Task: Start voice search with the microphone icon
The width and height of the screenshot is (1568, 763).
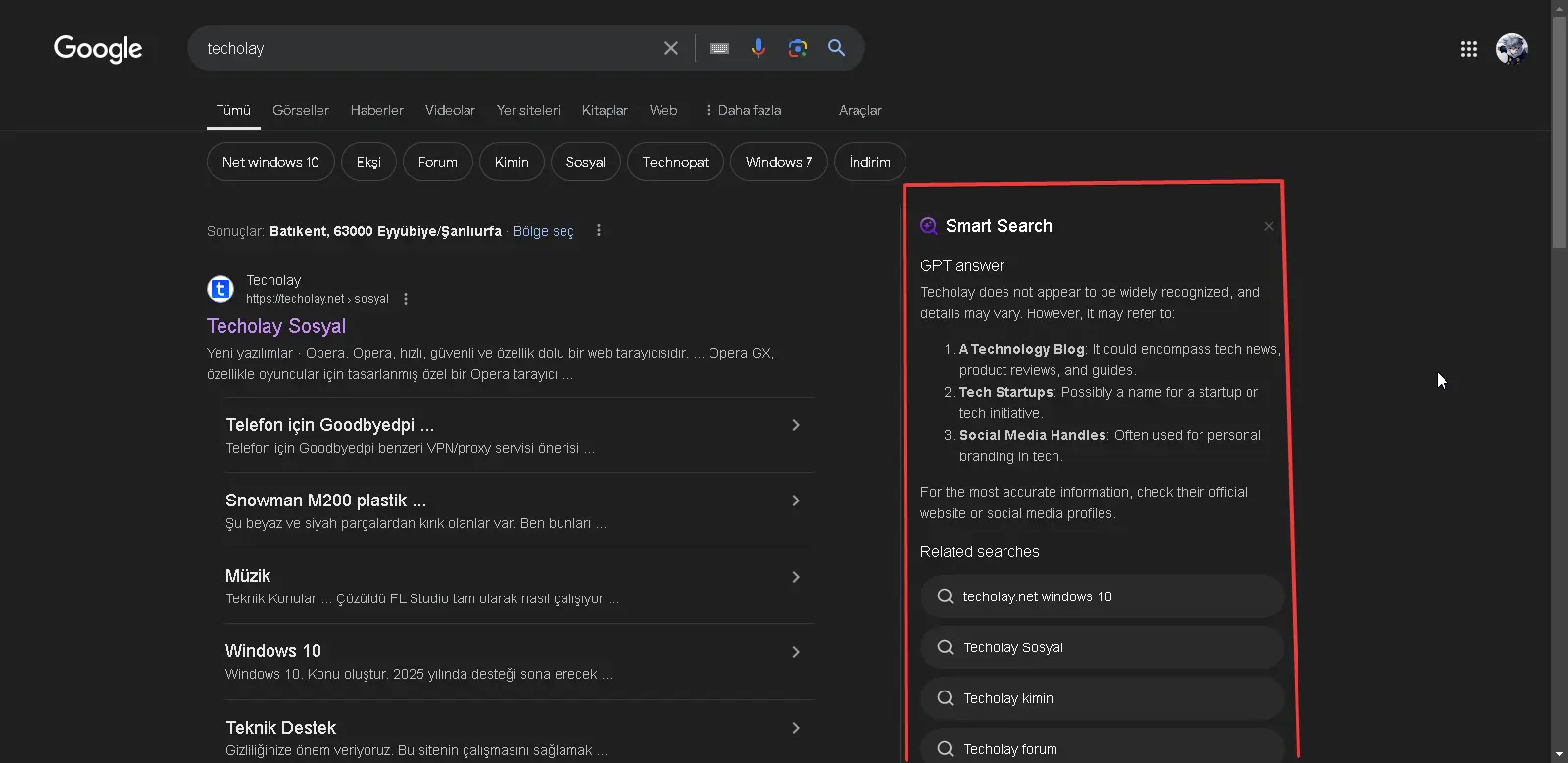Action: [758, 48]
